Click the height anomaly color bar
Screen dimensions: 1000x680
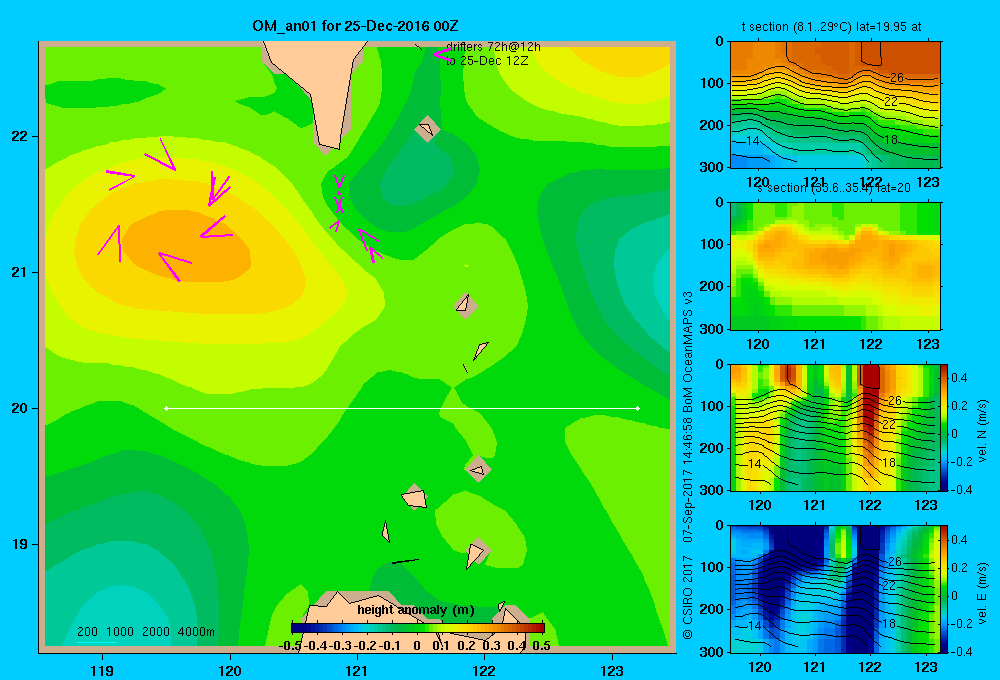pyautogui.click(x=418, y=627)
